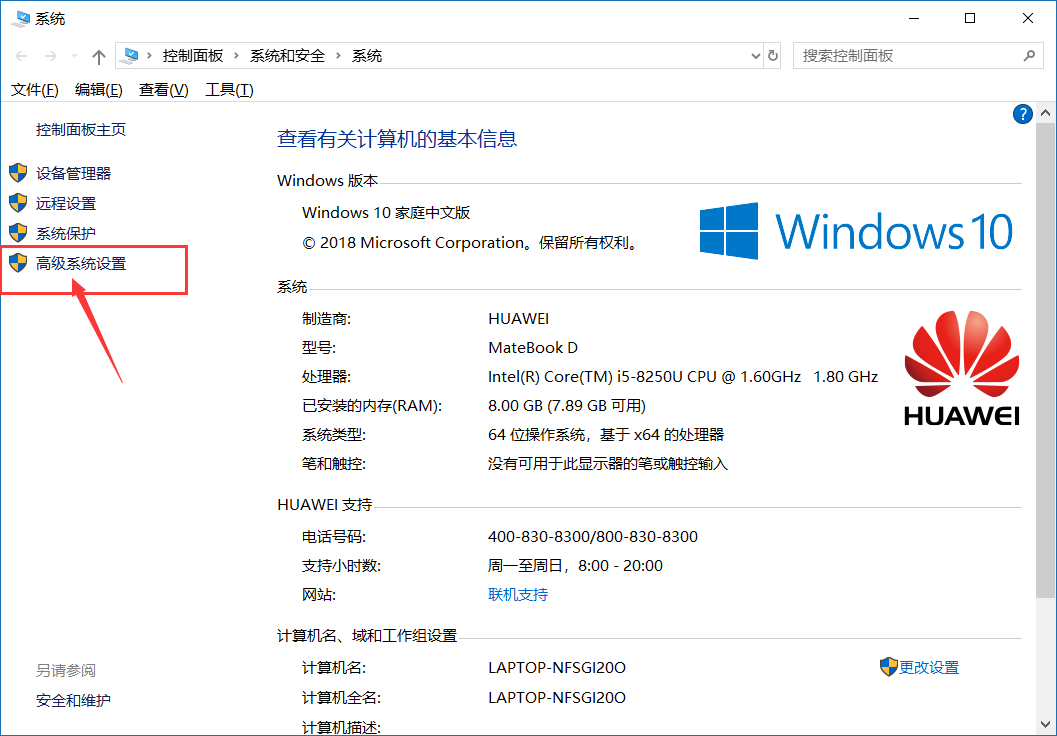Close the 系统 window
Viewport: 1057px width, 736px height.
[x=1027, y=18]
